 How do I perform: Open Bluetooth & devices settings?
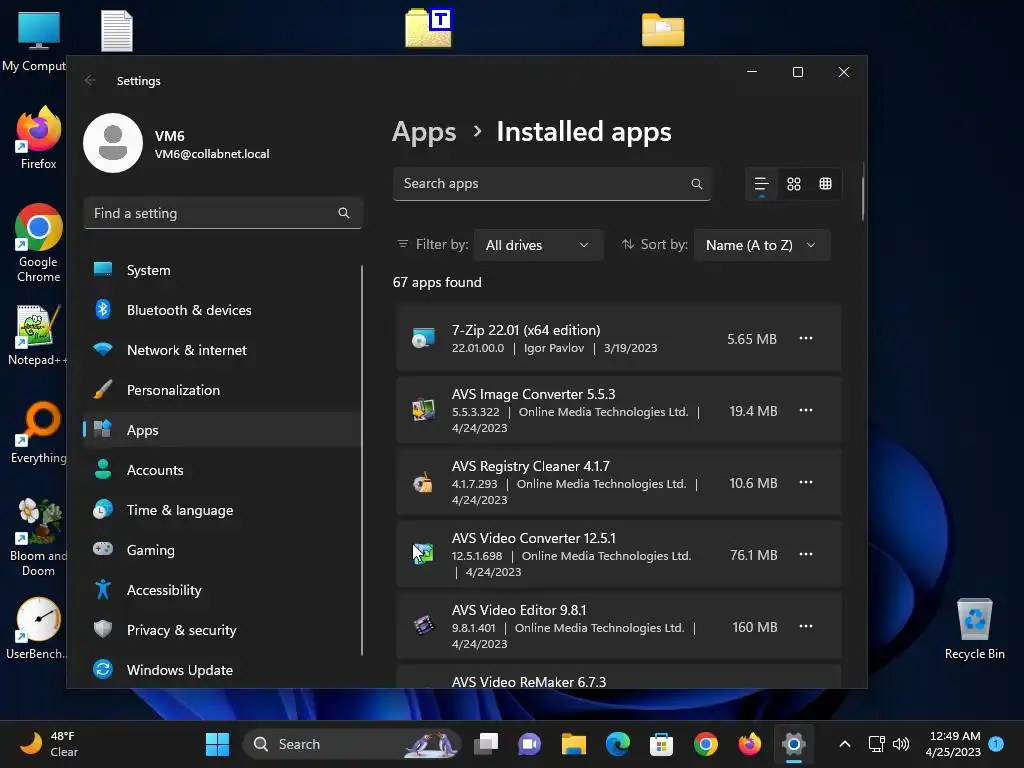pos(222,310)
